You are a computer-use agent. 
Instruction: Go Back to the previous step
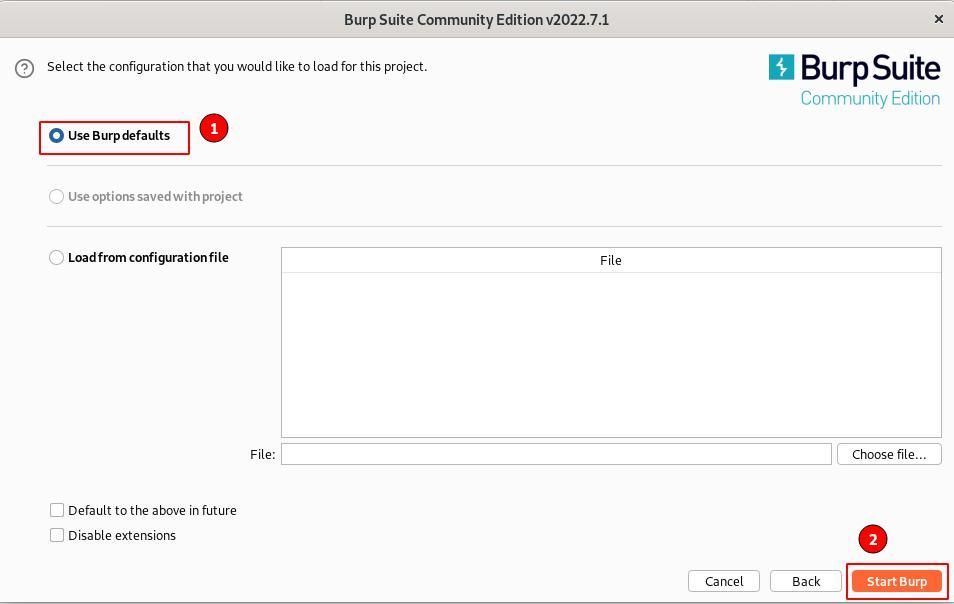click(x=806, y=581)
